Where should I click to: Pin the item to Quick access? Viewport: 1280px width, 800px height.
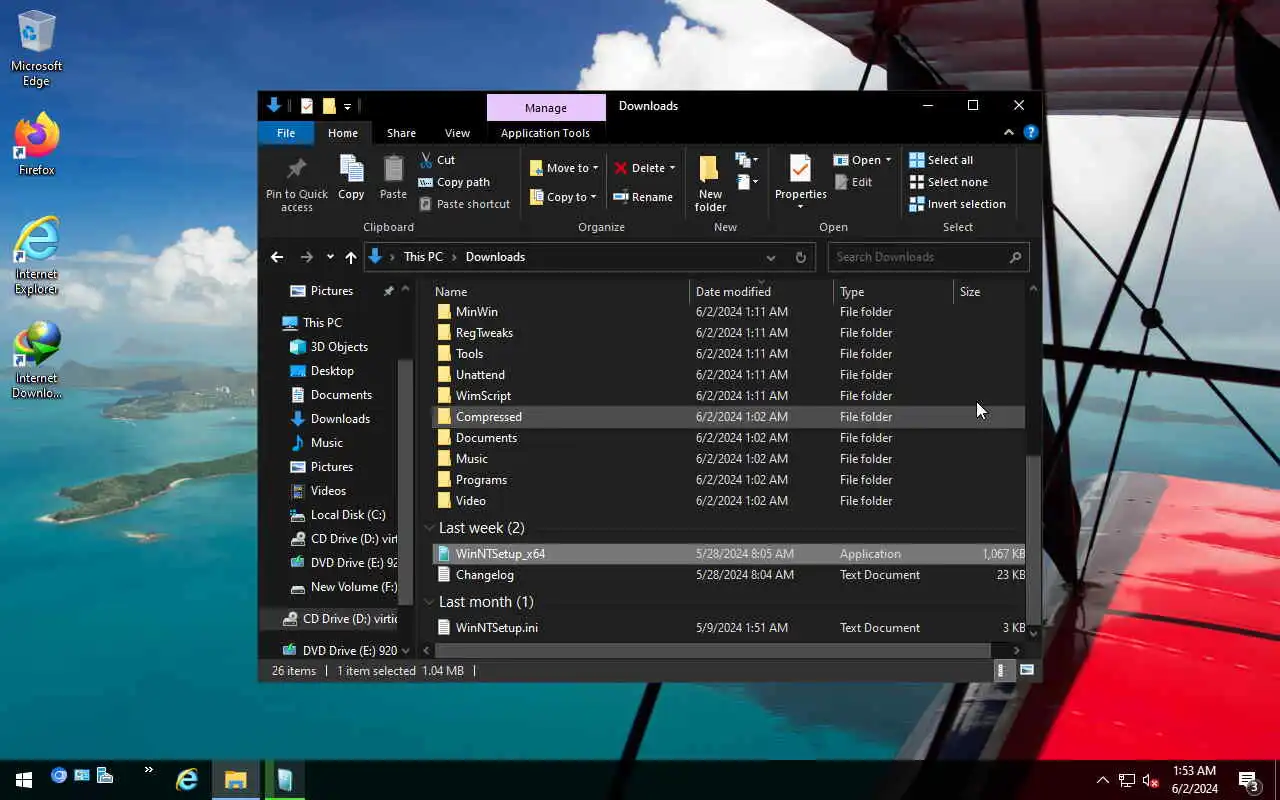click(296, 184)
